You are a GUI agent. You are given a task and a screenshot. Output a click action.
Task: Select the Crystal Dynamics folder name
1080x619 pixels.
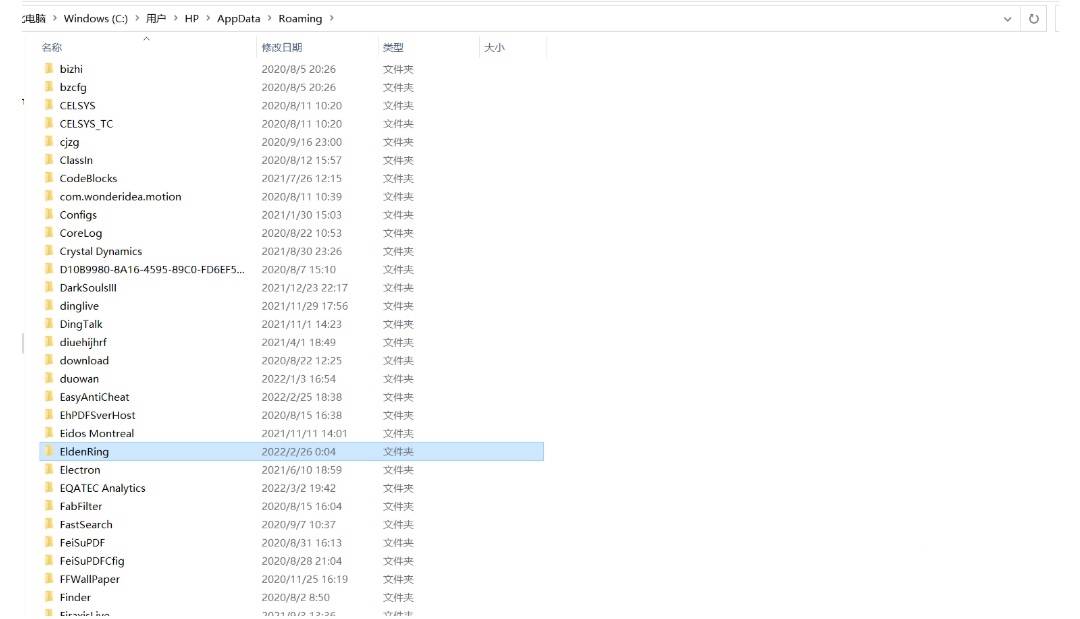[x=101, y=251]
